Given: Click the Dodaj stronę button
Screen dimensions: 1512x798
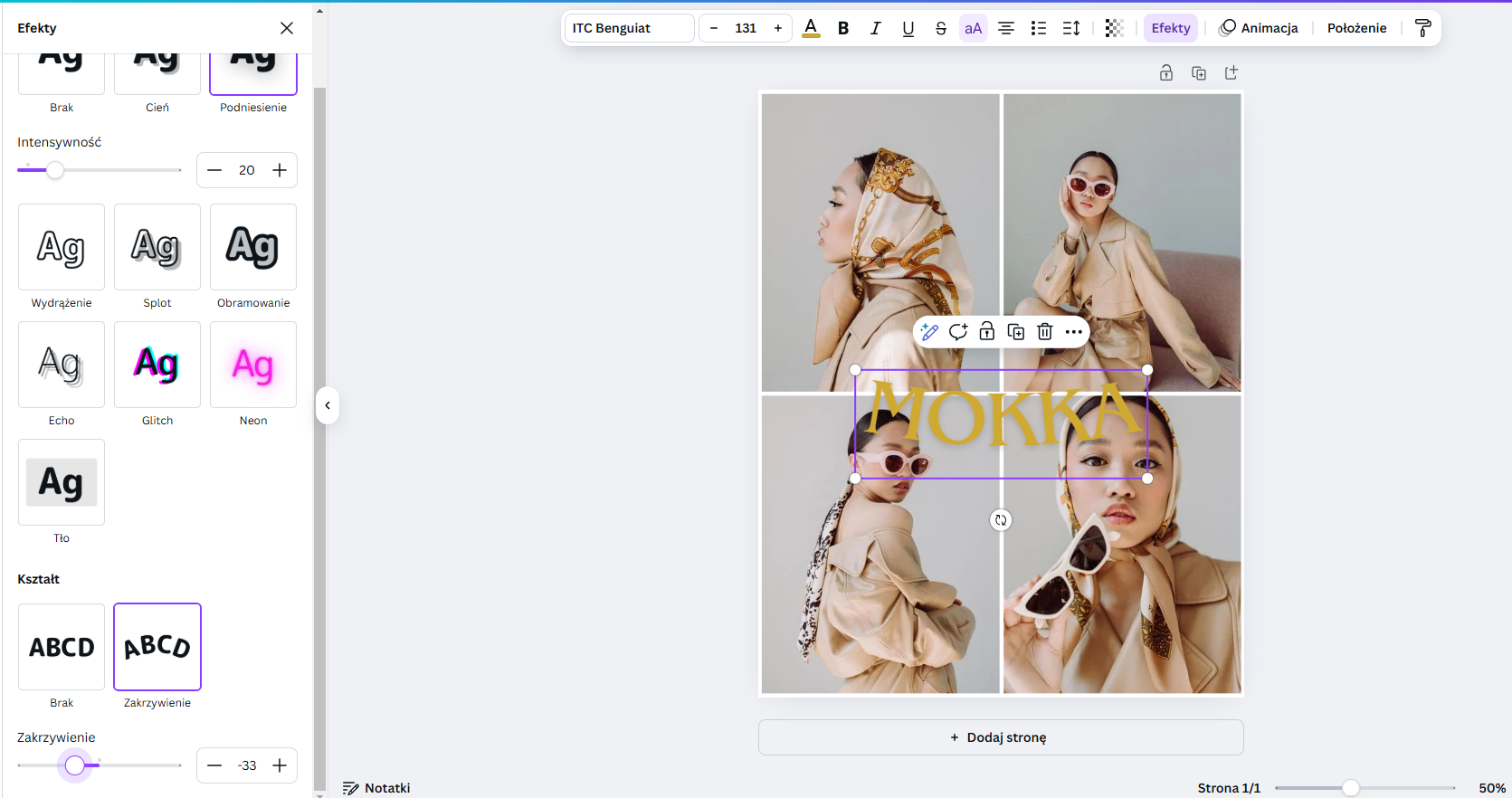Looking at the screenshot, I should (x=1000, y=737).
